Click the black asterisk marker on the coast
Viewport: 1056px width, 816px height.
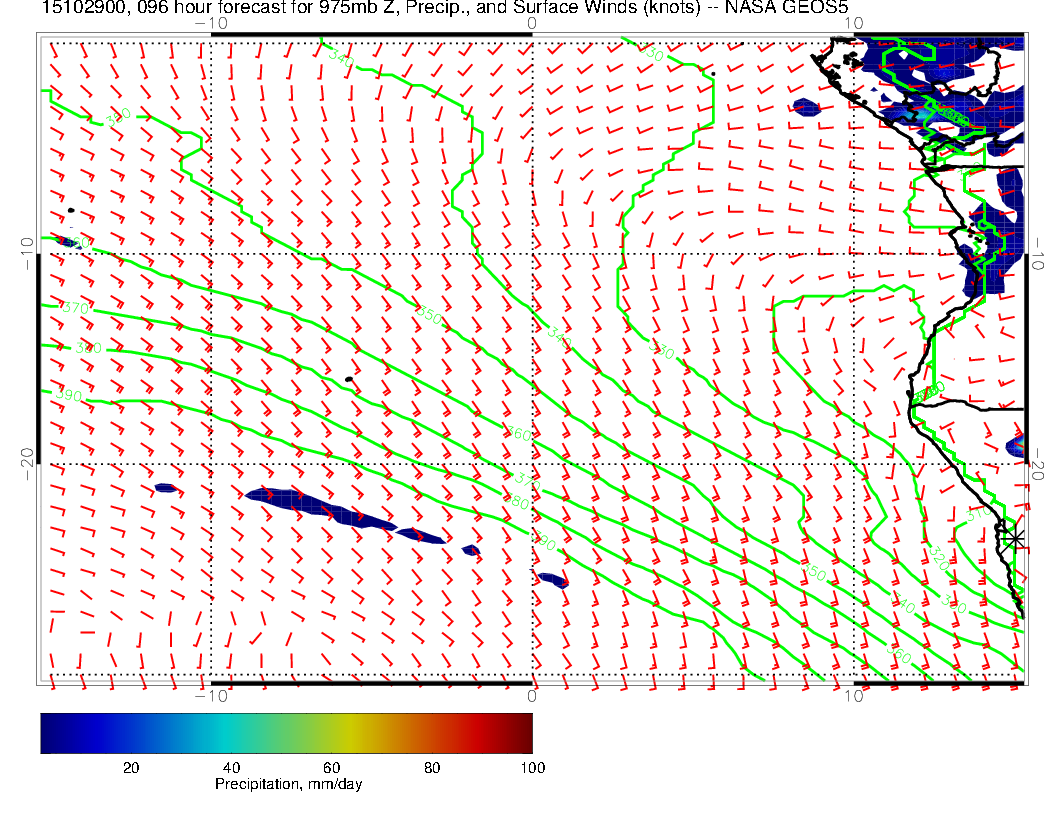coord(1013,539)
